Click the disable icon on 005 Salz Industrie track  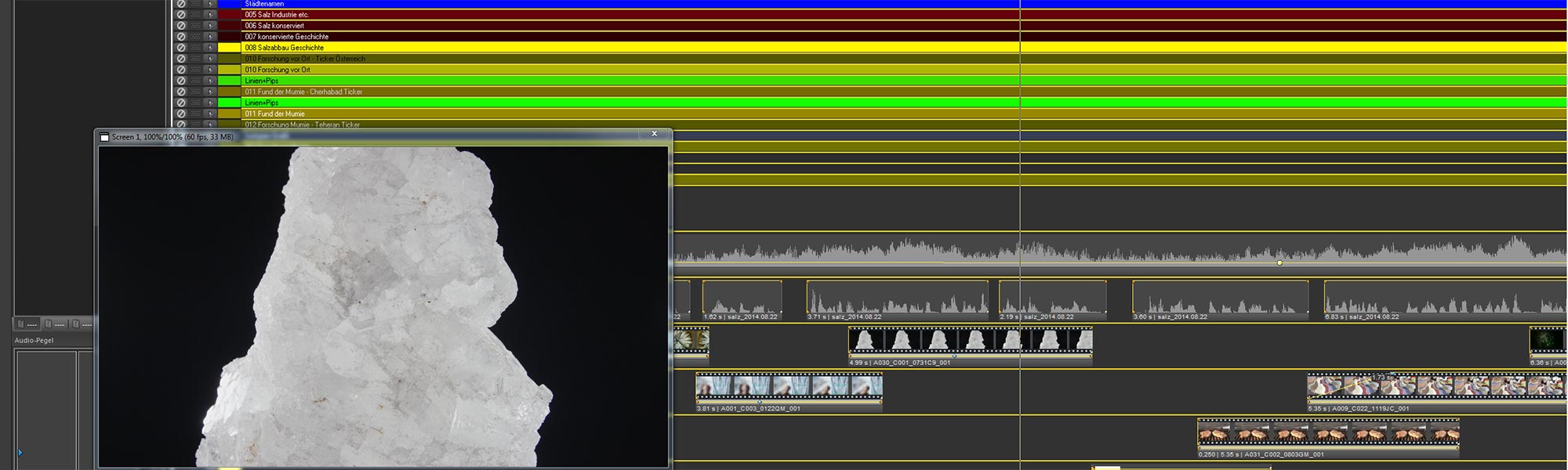point(181,15)
